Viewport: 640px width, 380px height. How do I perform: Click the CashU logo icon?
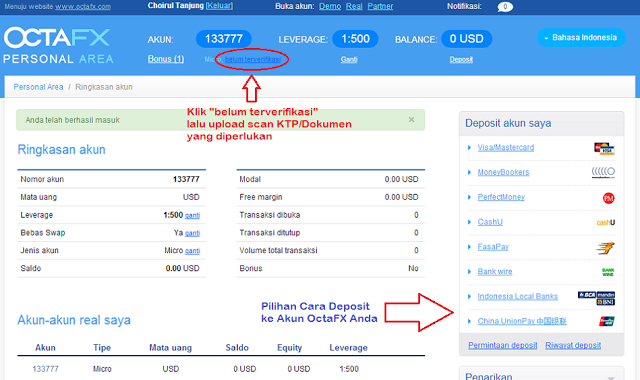click(x=606, y=222)
